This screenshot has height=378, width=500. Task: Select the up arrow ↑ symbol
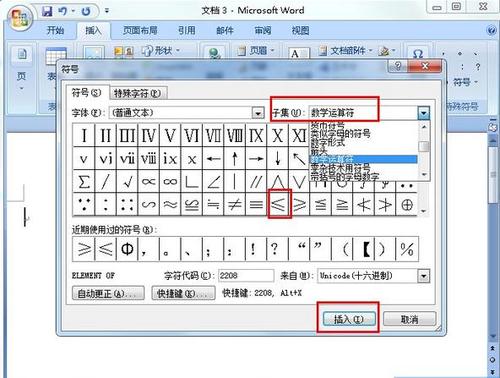[235, 159]
